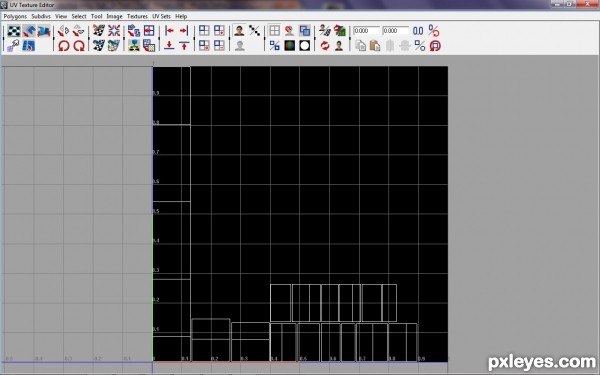The width and height of the screenshot is (600, 375).
Task: Open the View menu
Action: tap(61, 16)
